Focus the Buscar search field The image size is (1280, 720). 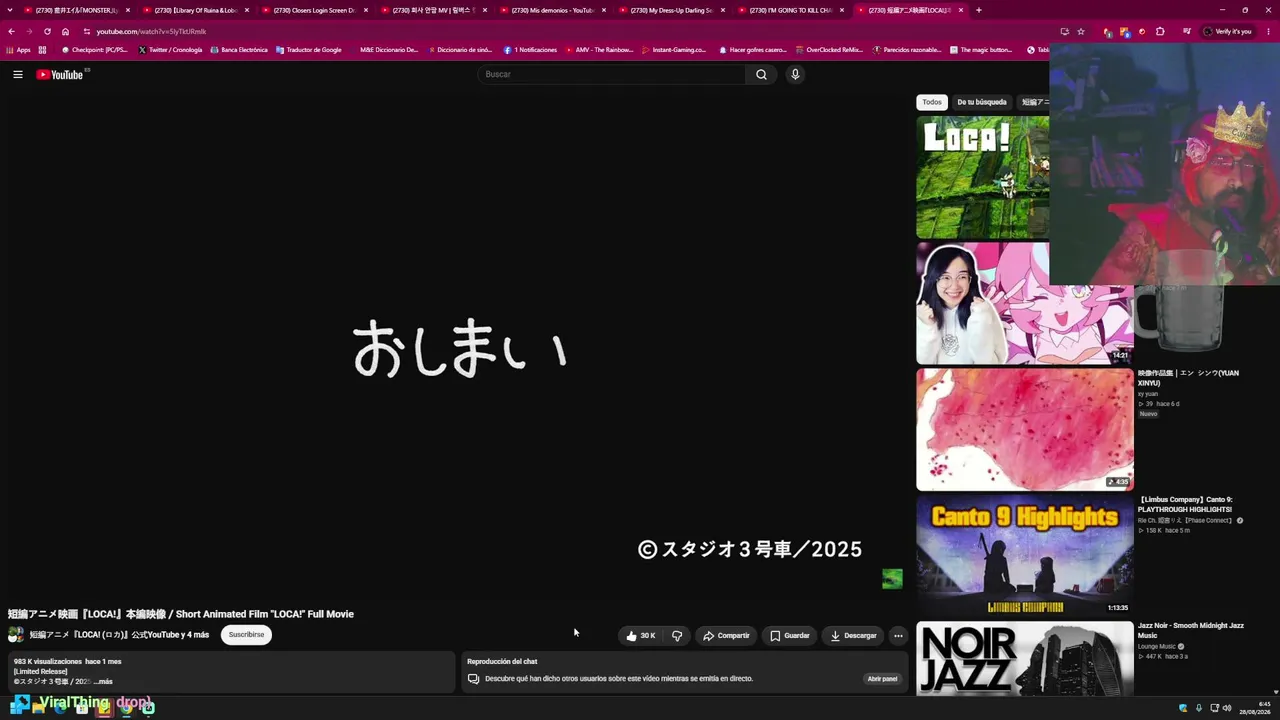tap(612, 74)
